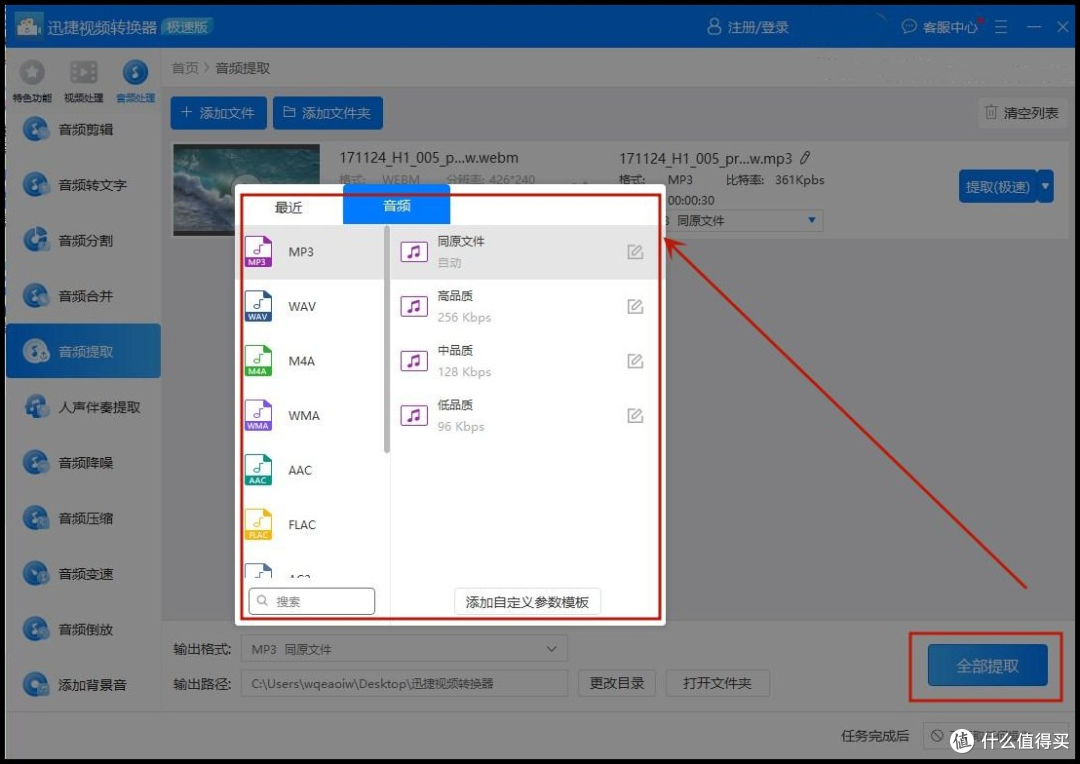Switch to the 音频 tab
The height and width of the screenshot is (764, 1080).
click(x=397, y=205)
